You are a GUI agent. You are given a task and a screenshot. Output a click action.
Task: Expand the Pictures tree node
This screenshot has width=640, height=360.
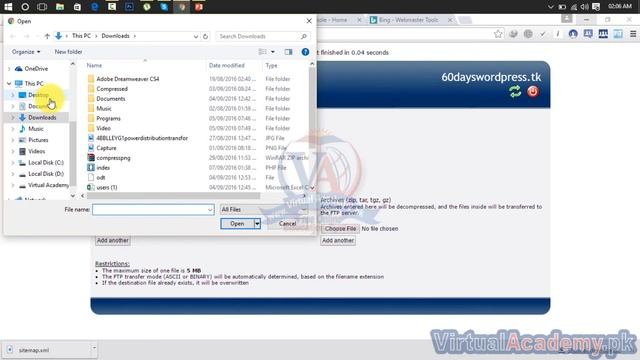(13, 140)
